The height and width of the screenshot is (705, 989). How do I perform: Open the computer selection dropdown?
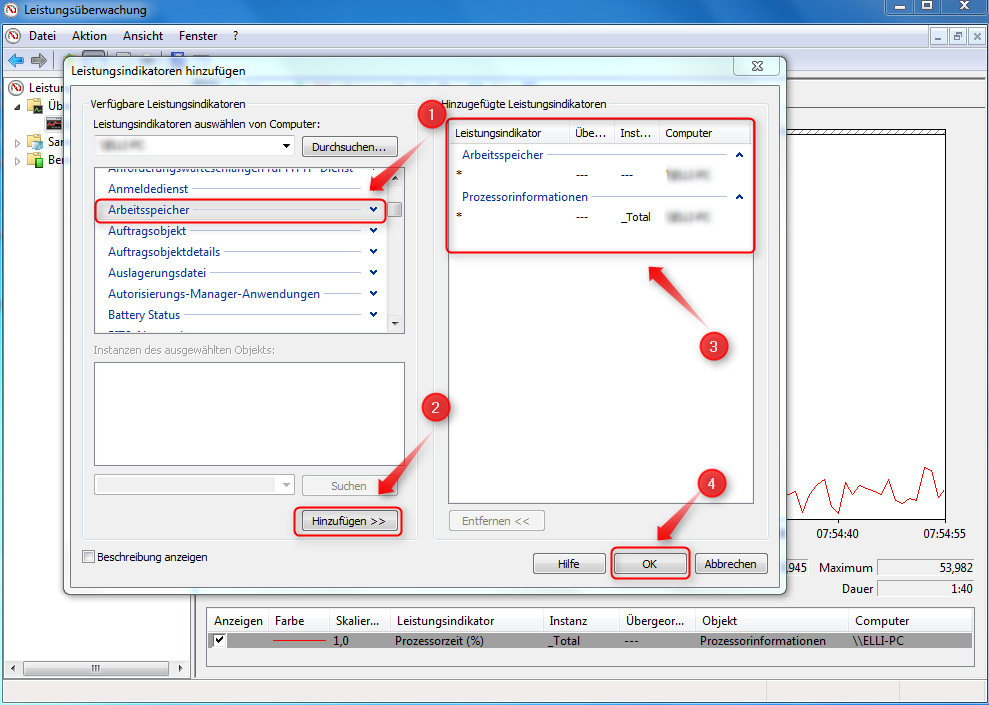285,145
